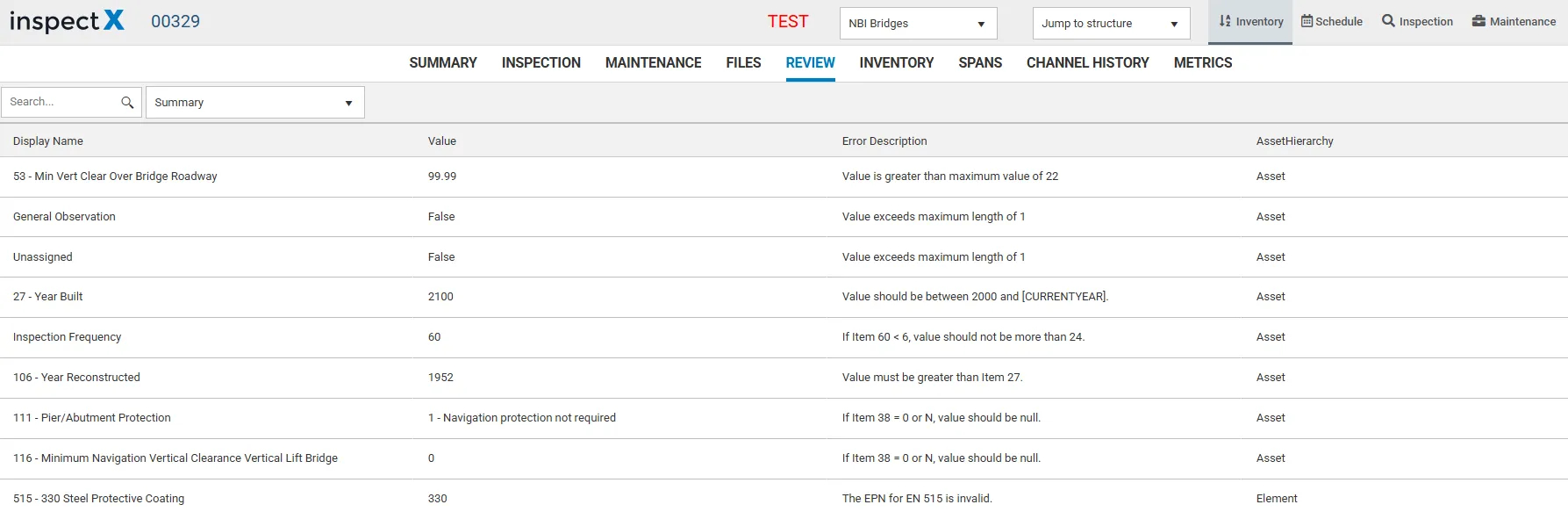Open the CHANNEL HISTORY tab
The width and height of the screenshot is (1568, 519).
click(1088, 63)
